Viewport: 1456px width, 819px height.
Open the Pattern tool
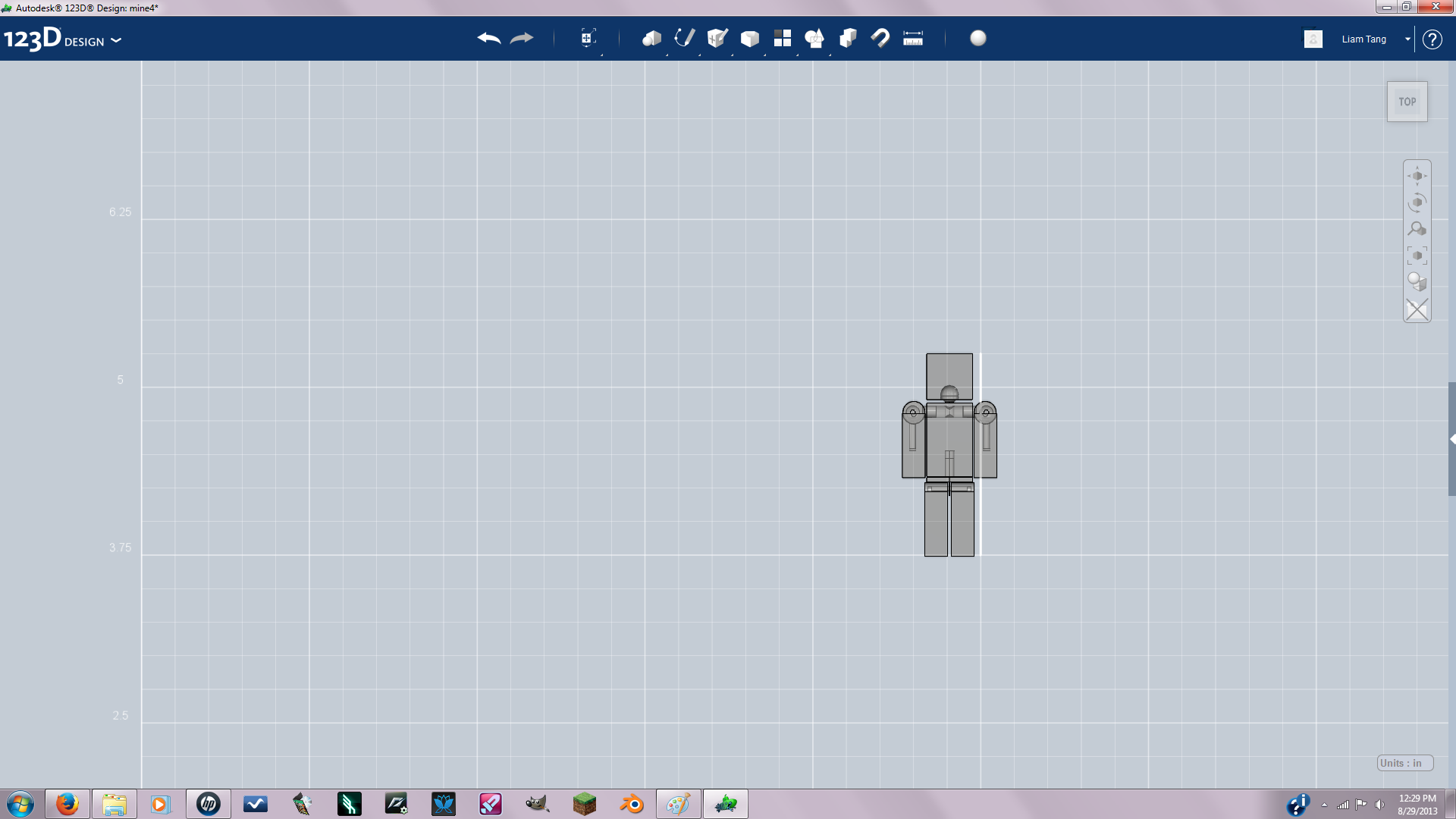[783, 38]
